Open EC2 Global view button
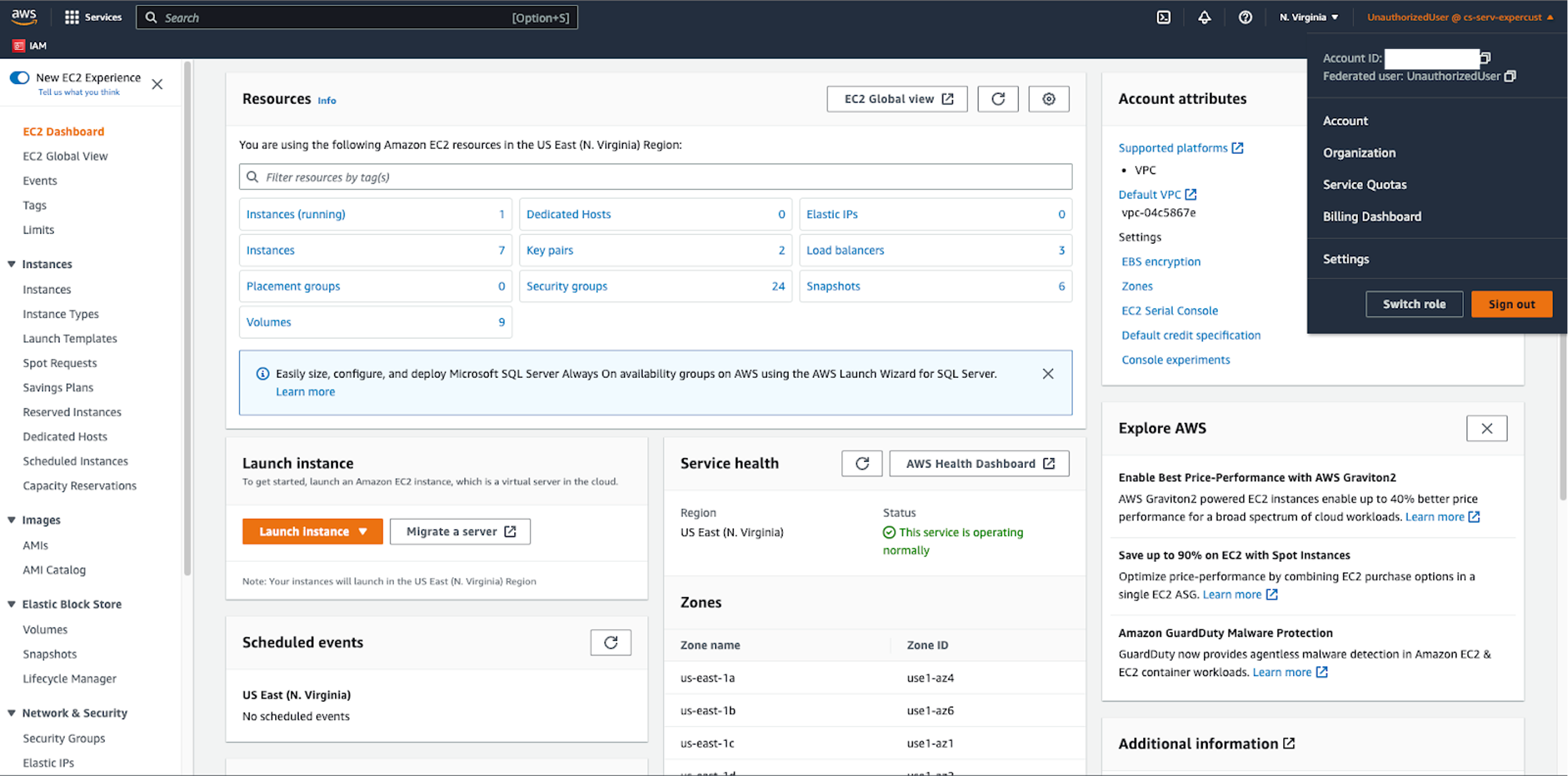Viewport: 1568px width, 776px height. point(897,99)
